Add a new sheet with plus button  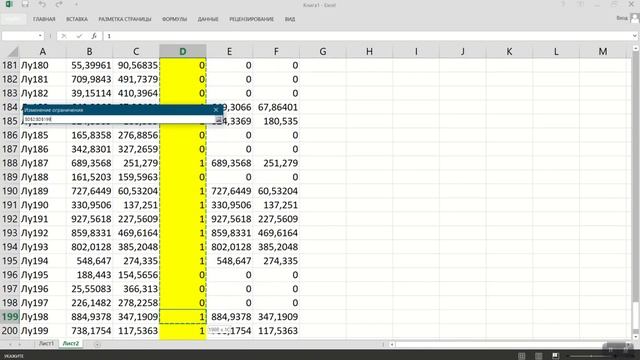coord(97,344)
